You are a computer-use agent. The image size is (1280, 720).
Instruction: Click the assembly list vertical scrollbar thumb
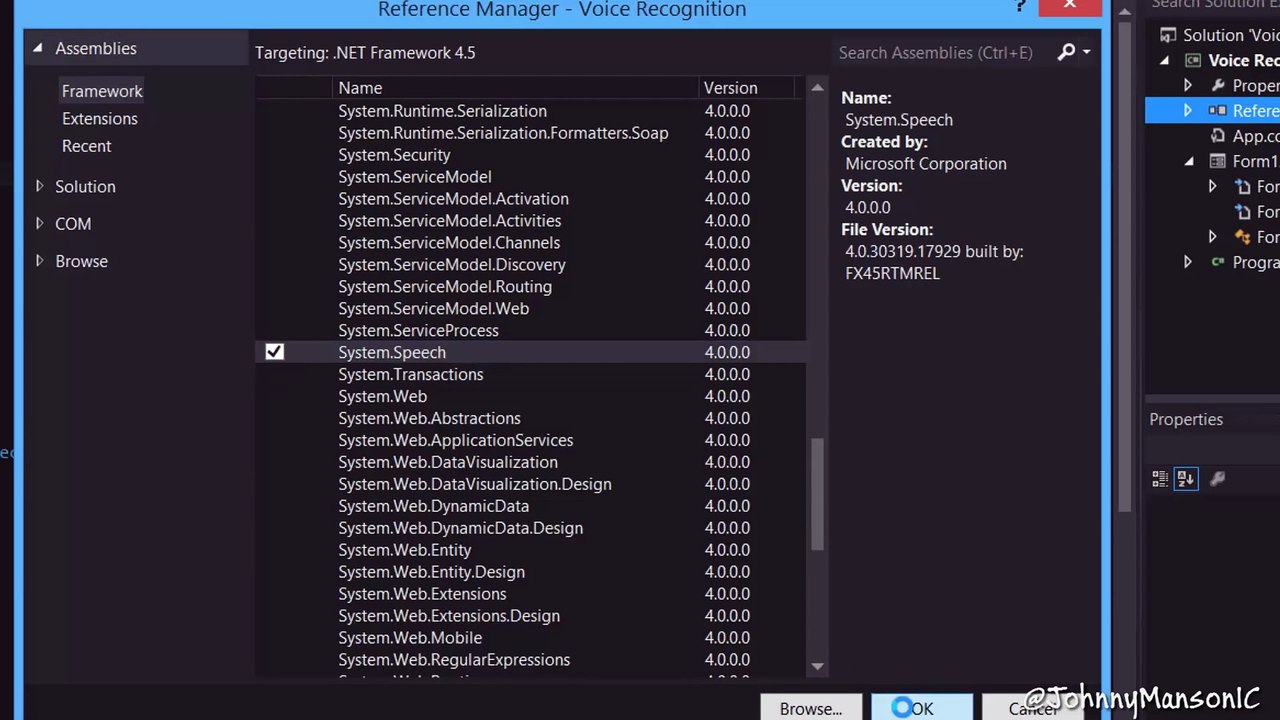[x=817, y=494]
